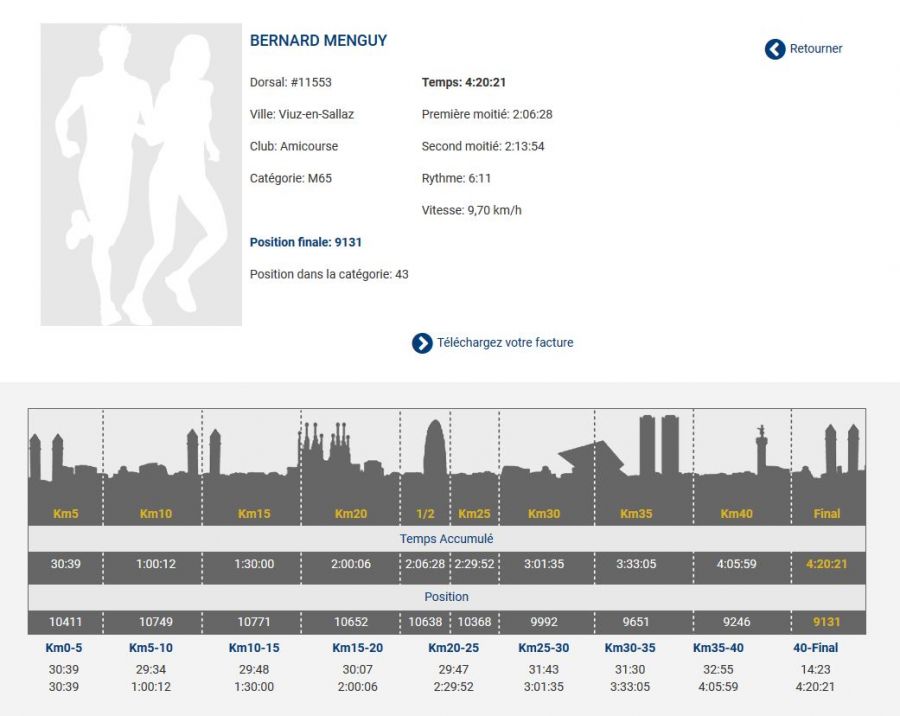Click accumulated time 1:00:12 under Km10
This screenshot has width=900, height=716.
click(156, 564)
